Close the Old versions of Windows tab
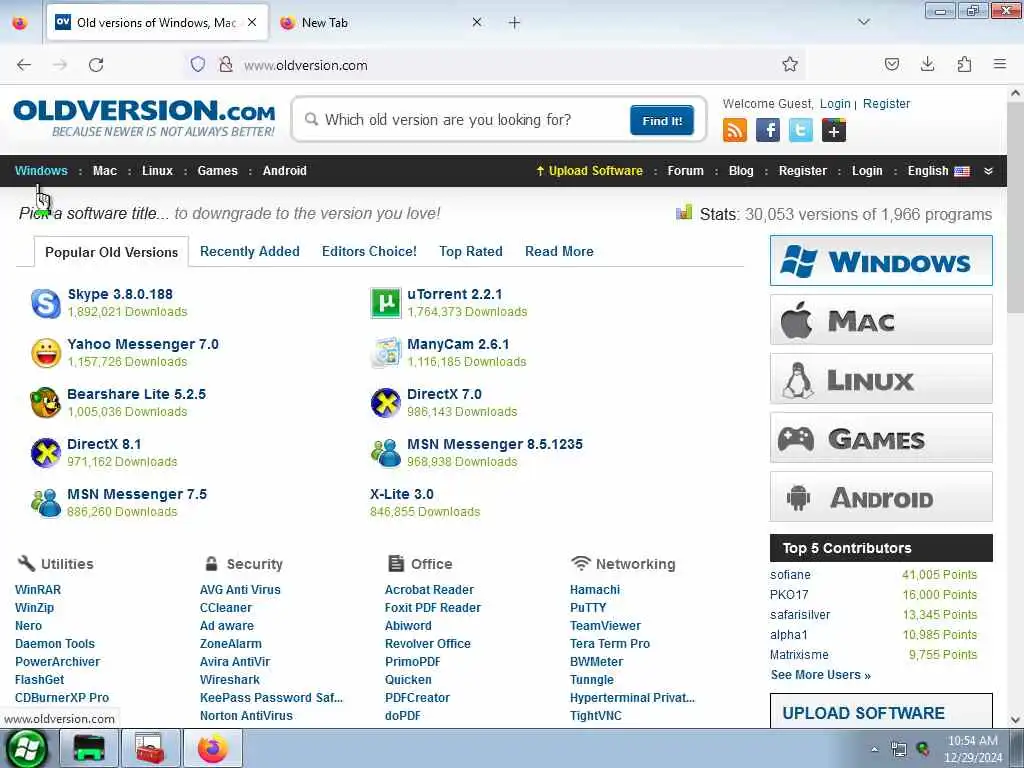Viewport: 1024px width, 768px height. pyautogui.click(x=252, y=22)
